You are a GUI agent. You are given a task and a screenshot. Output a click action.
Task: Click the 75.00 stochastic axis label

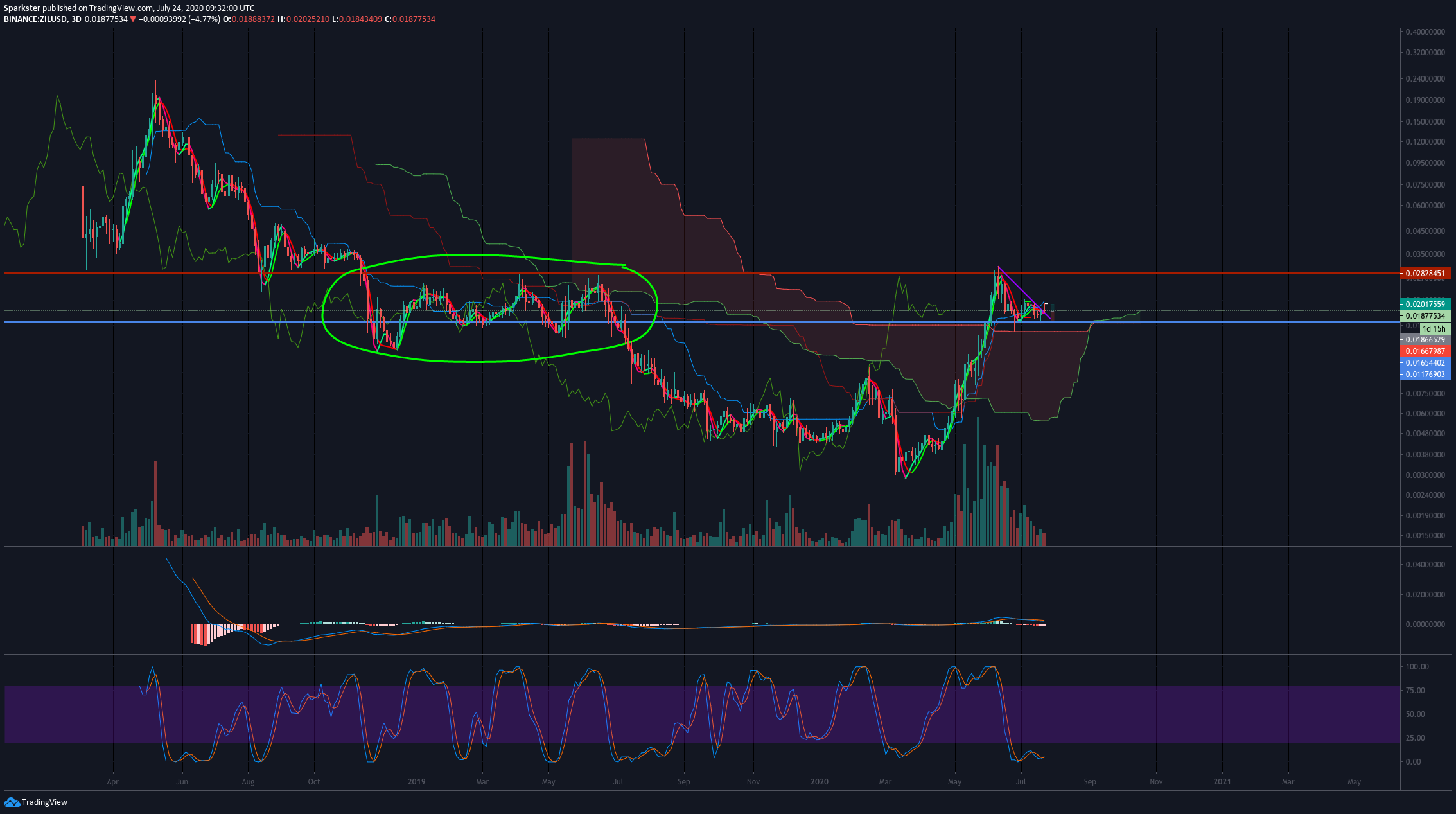click(x=1416, y=691)
